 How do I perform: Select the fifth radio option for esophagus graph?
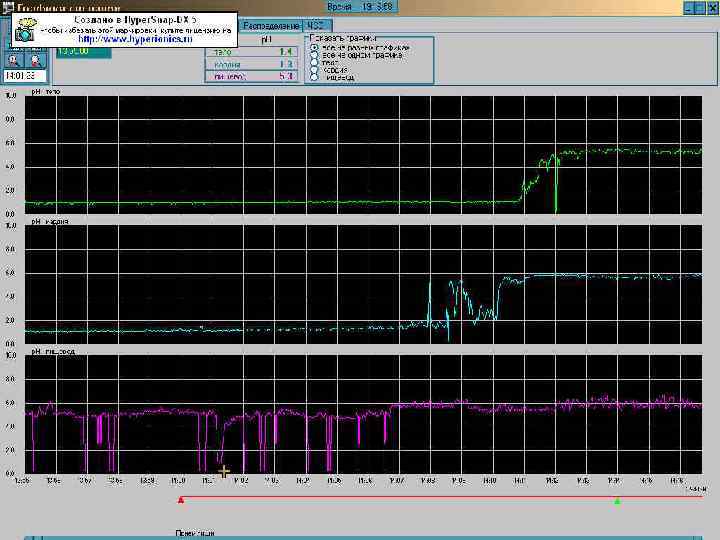315,76
